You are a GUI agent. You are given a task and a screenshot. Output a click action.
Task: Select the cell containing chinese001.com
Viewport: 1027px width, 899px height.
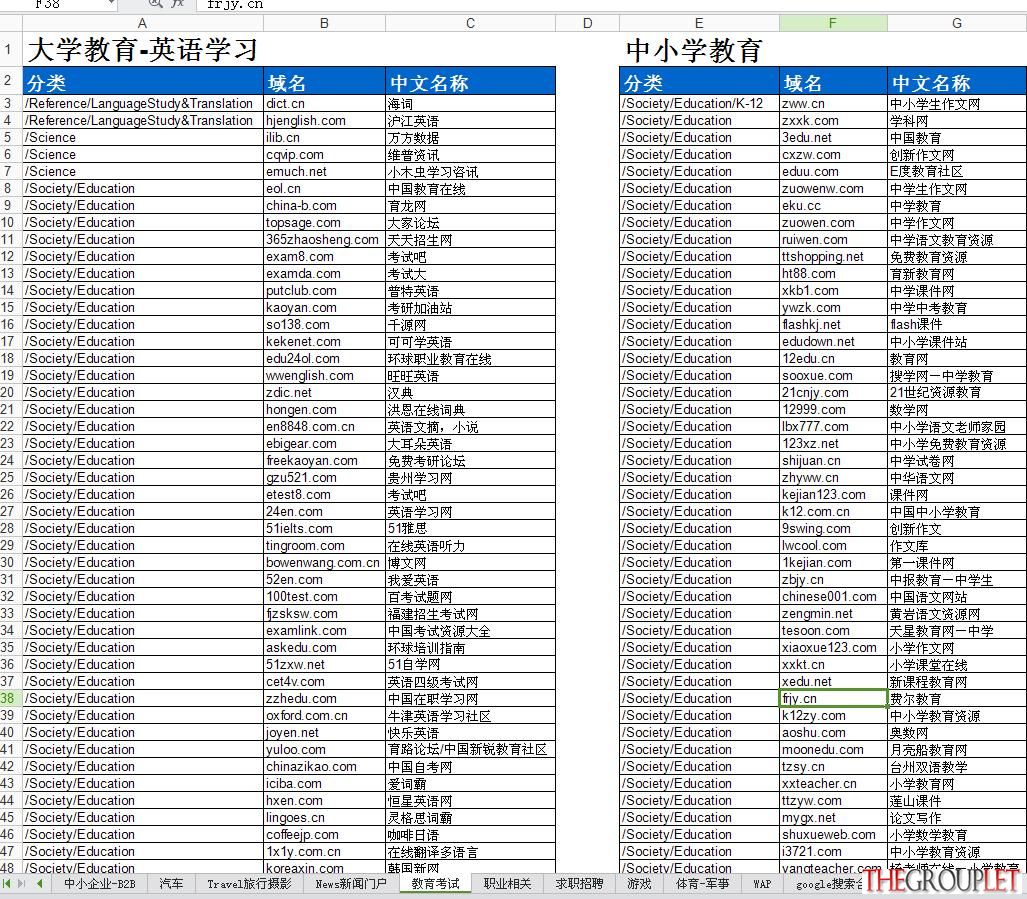(833, 596)
